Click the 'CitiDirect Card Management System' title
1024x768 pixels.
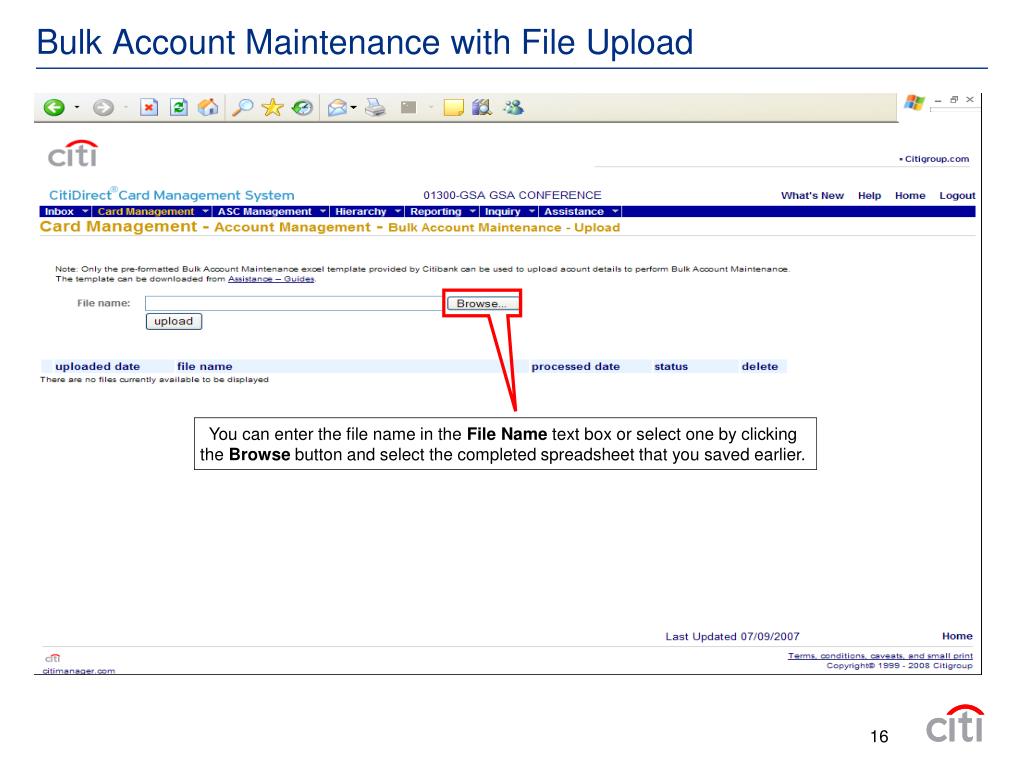point(172,195)
